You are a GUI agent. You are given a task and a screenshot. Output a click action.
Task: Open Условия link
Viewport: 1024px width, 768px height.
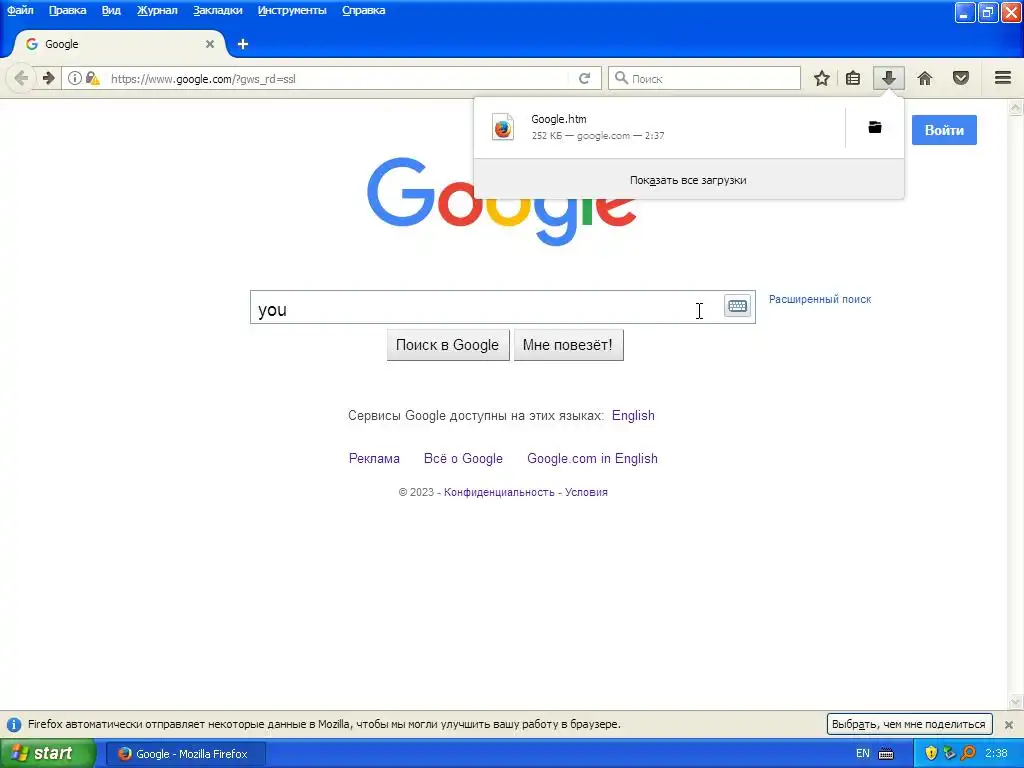pyautogui.click(x=586, y=492)
